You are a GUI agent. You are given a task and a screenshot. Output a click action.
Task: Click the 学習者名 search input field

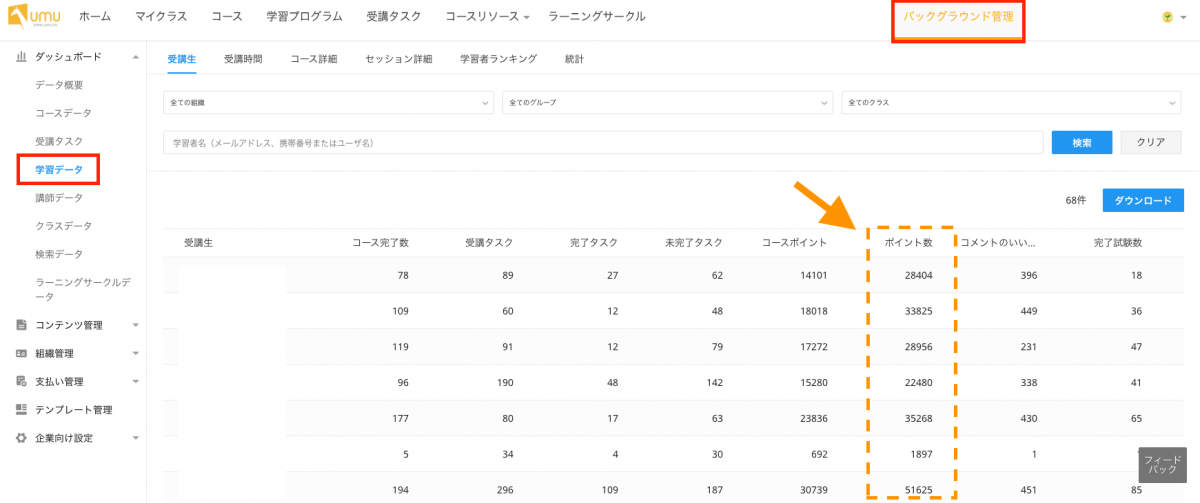click(600, 143)
